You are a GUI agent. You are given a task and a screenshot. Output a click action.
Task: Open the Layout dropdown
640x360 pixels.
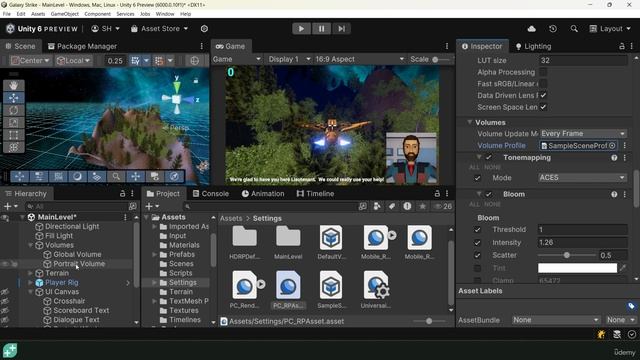click(610, 29)
